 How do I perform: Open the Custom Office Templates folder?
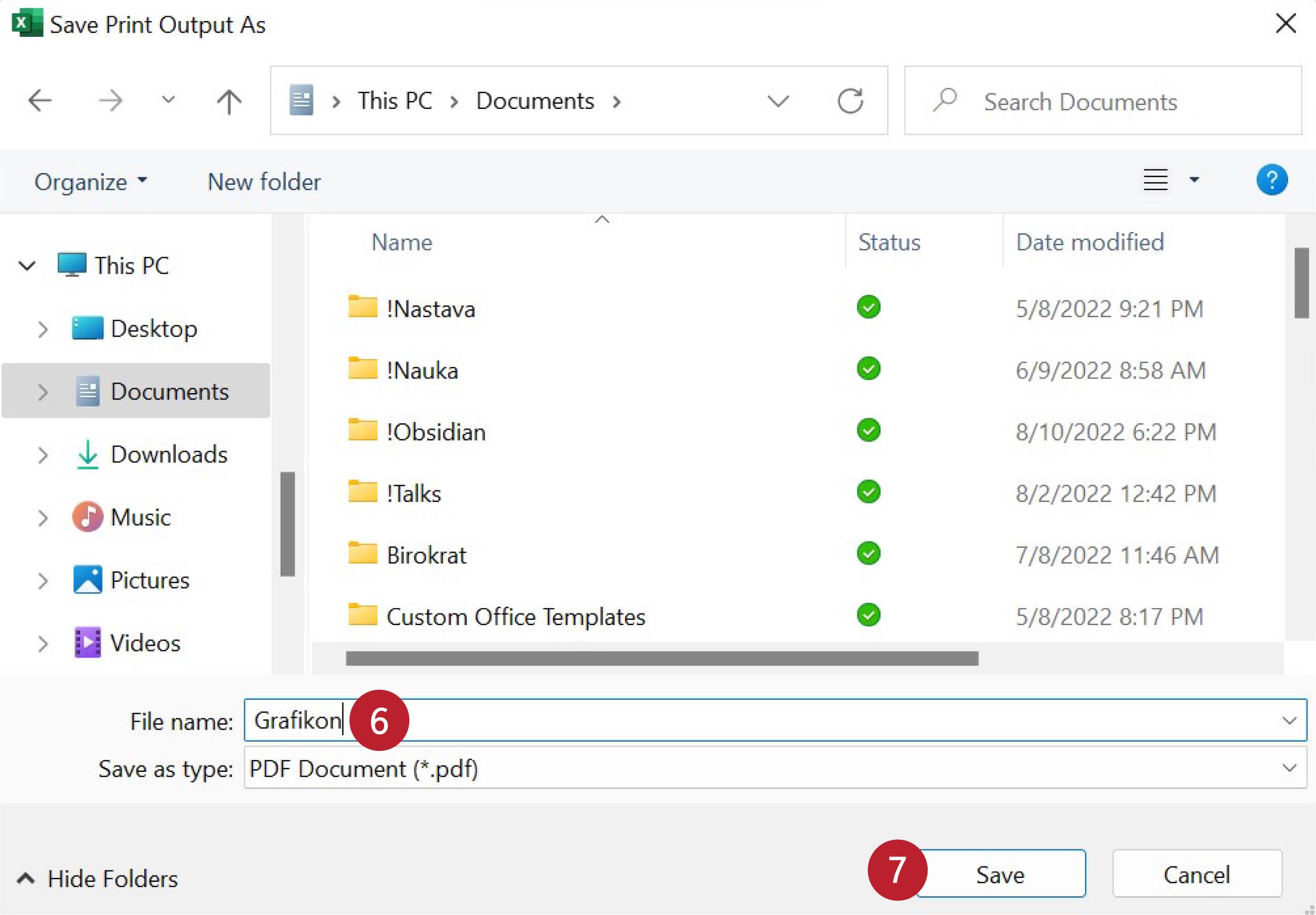click(515, 617)
